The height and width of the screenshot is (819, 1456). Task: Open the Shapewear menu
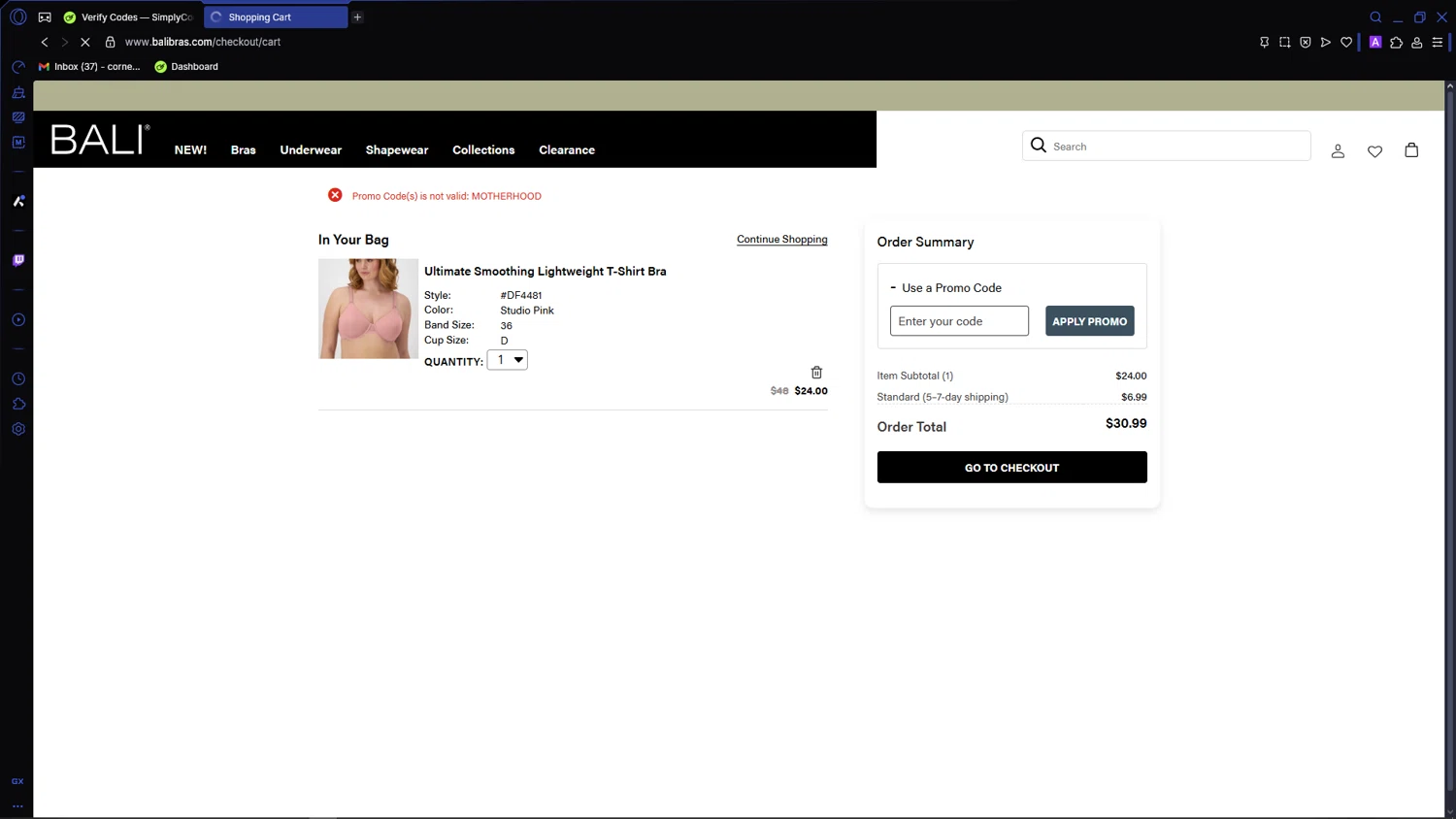tap(397, 150)
